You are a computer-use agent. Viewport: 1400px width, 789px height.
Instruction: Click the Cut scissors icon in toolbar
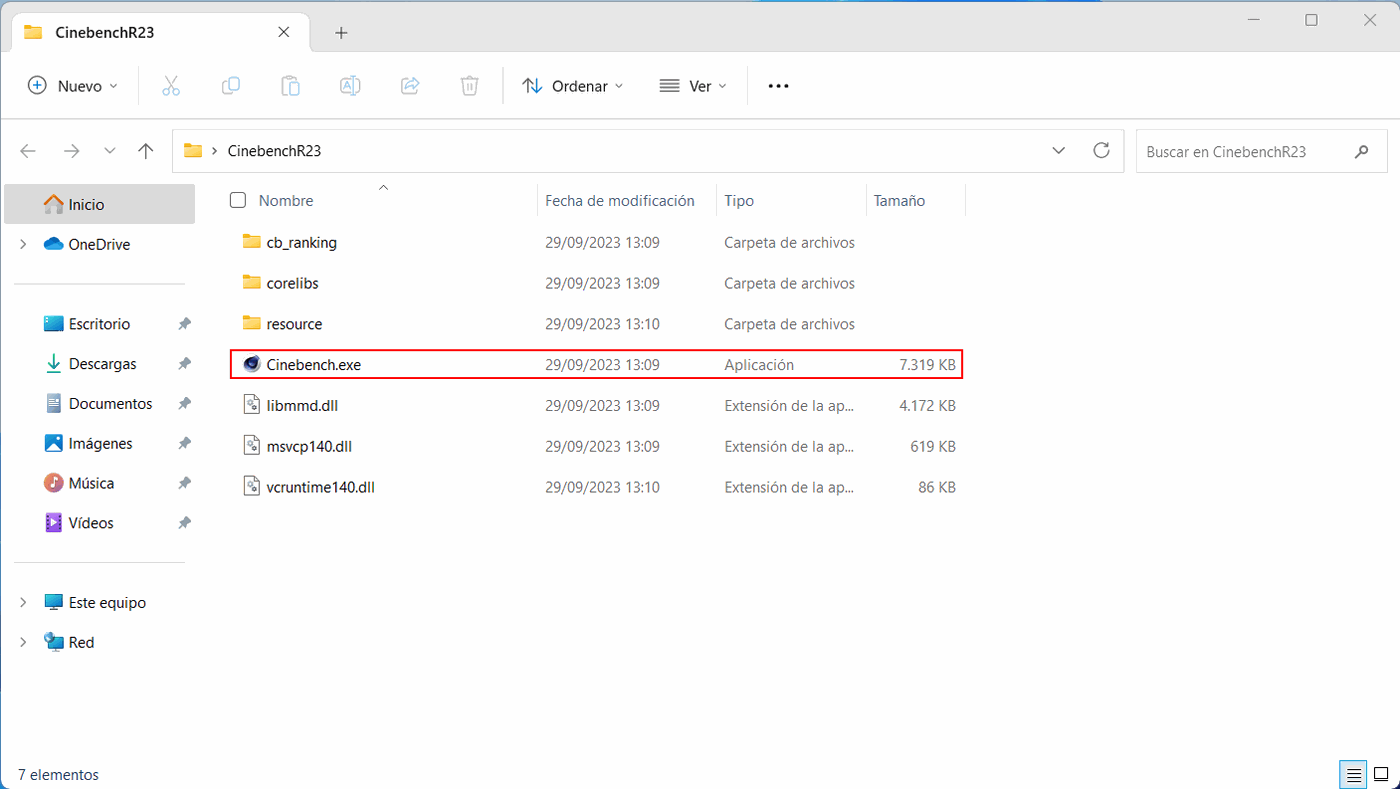coord(171,86)
